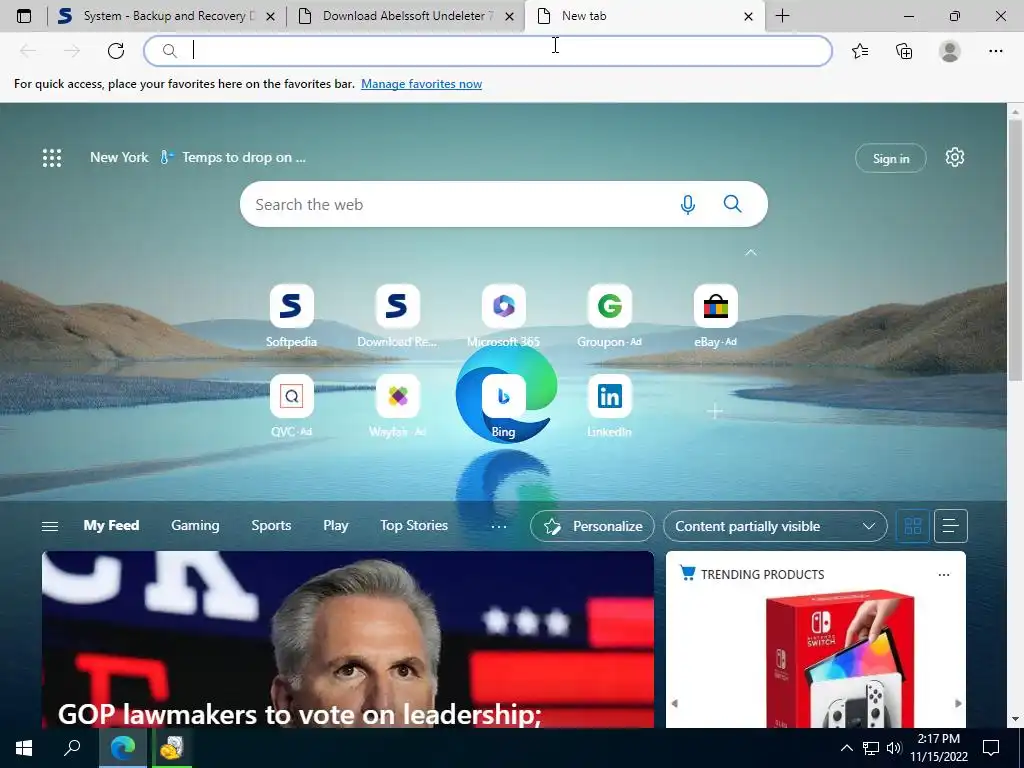Viewport: 1024px width, 768px height.
Task: Click the web search magnifier icon
Action: (x=732, y=204)
